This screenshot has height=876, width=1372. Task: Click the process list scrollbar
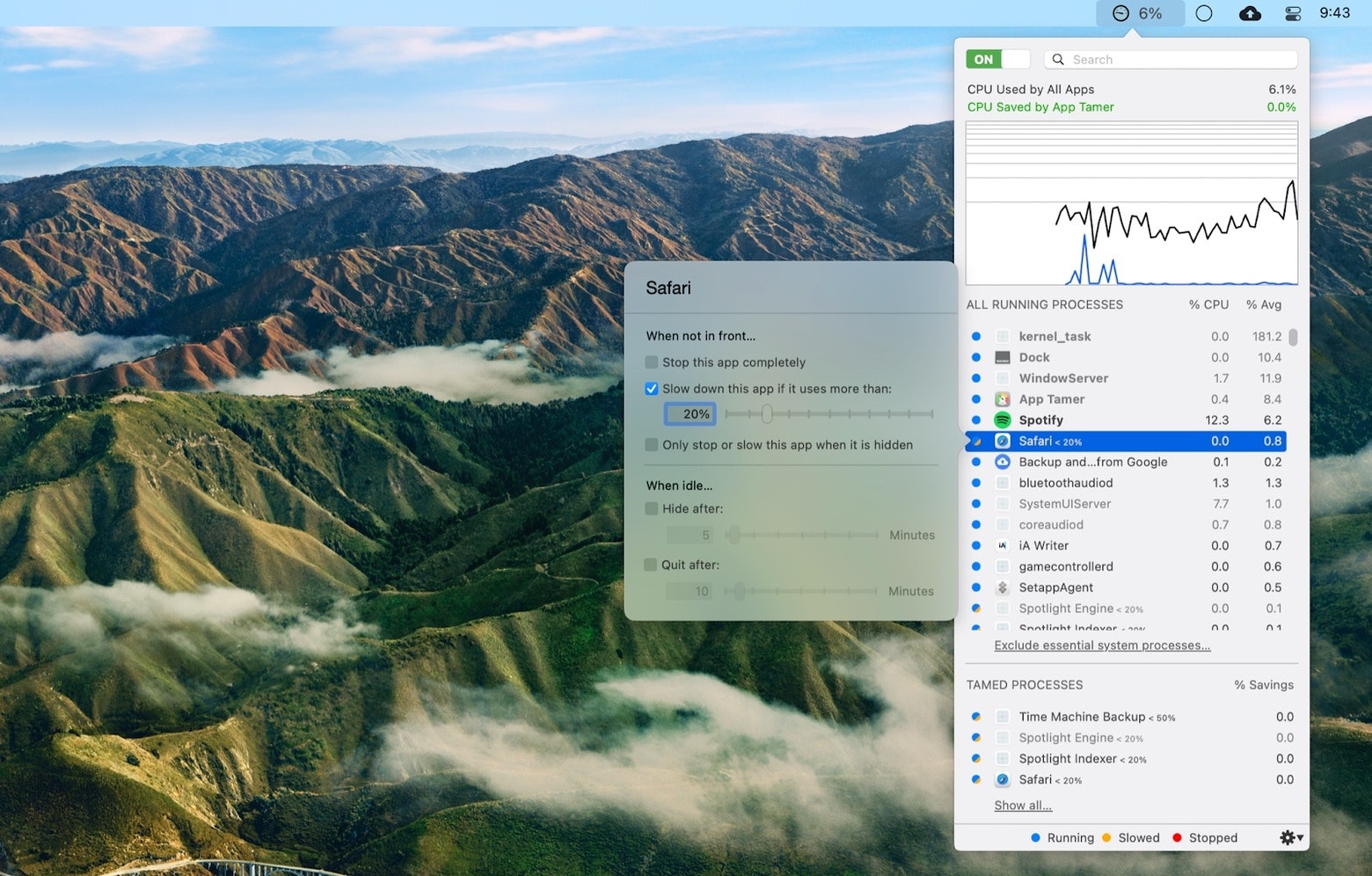pyautogui.click(x=1293, y=338)
